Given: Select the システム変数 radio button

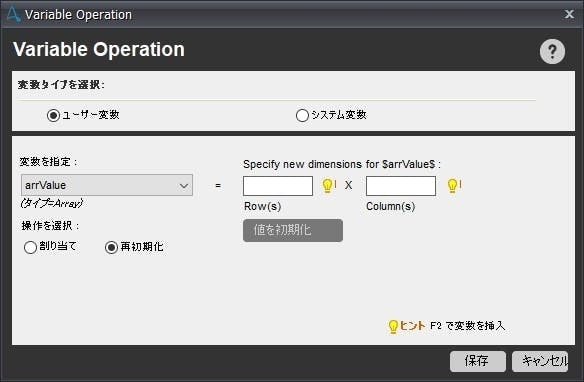Looking at the screenshot, I should (302, 115).
